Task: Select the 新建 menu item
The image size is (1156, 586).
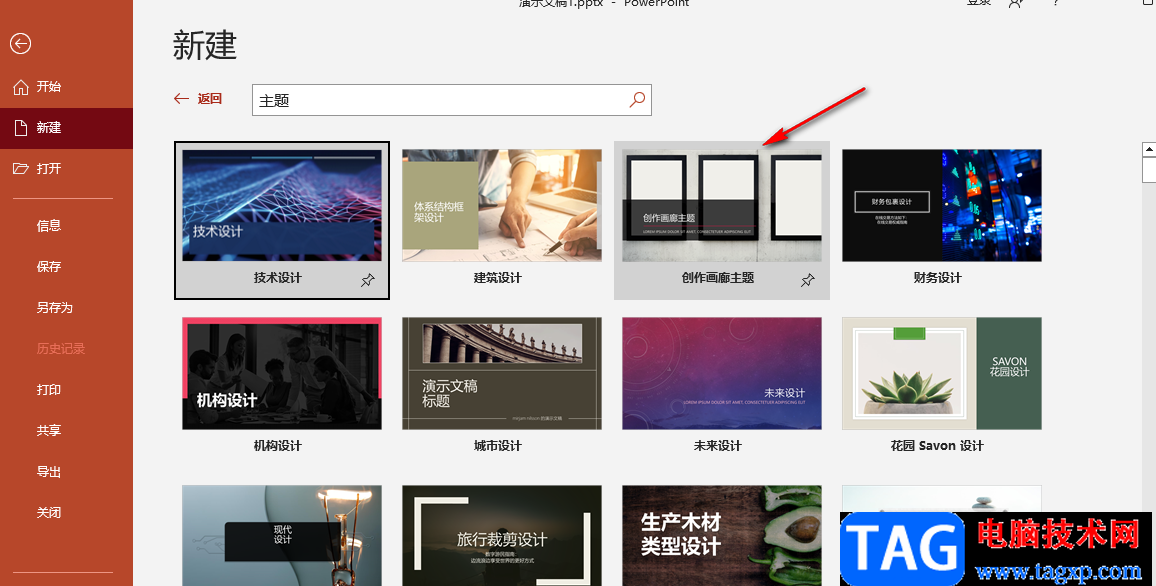Action: pos(66,128)
